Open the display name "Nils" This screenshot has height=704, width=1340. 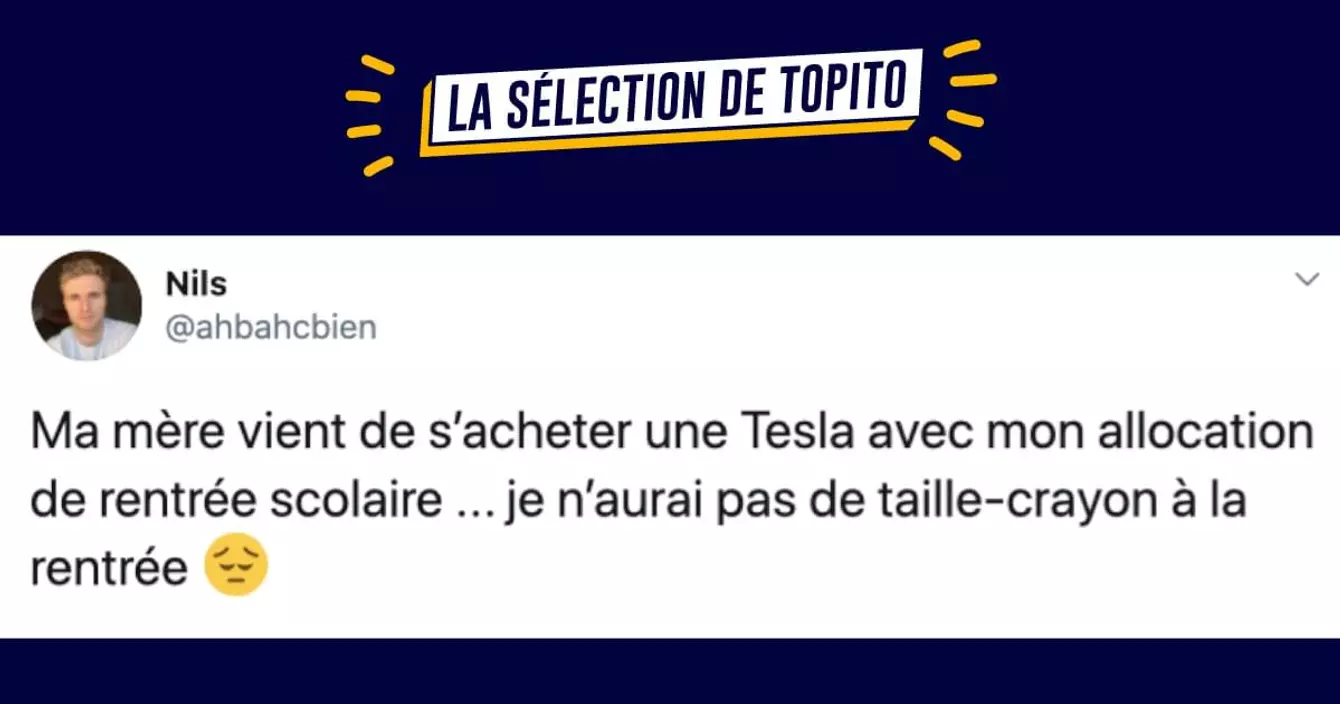(195, 285)
